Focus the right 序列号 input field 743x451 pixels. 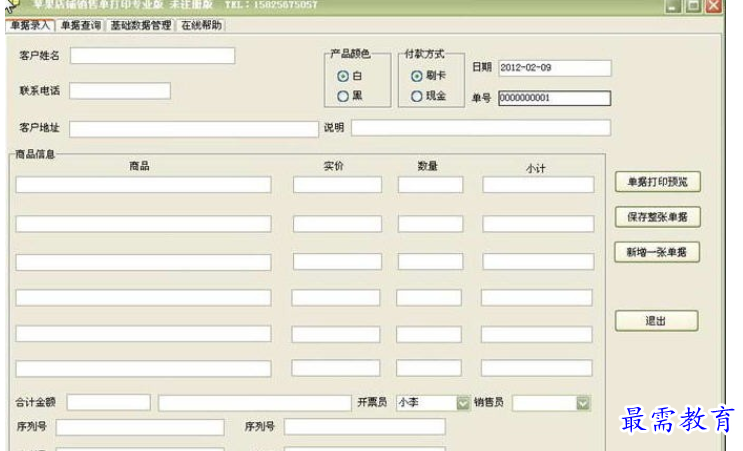(x=365, y=426)
